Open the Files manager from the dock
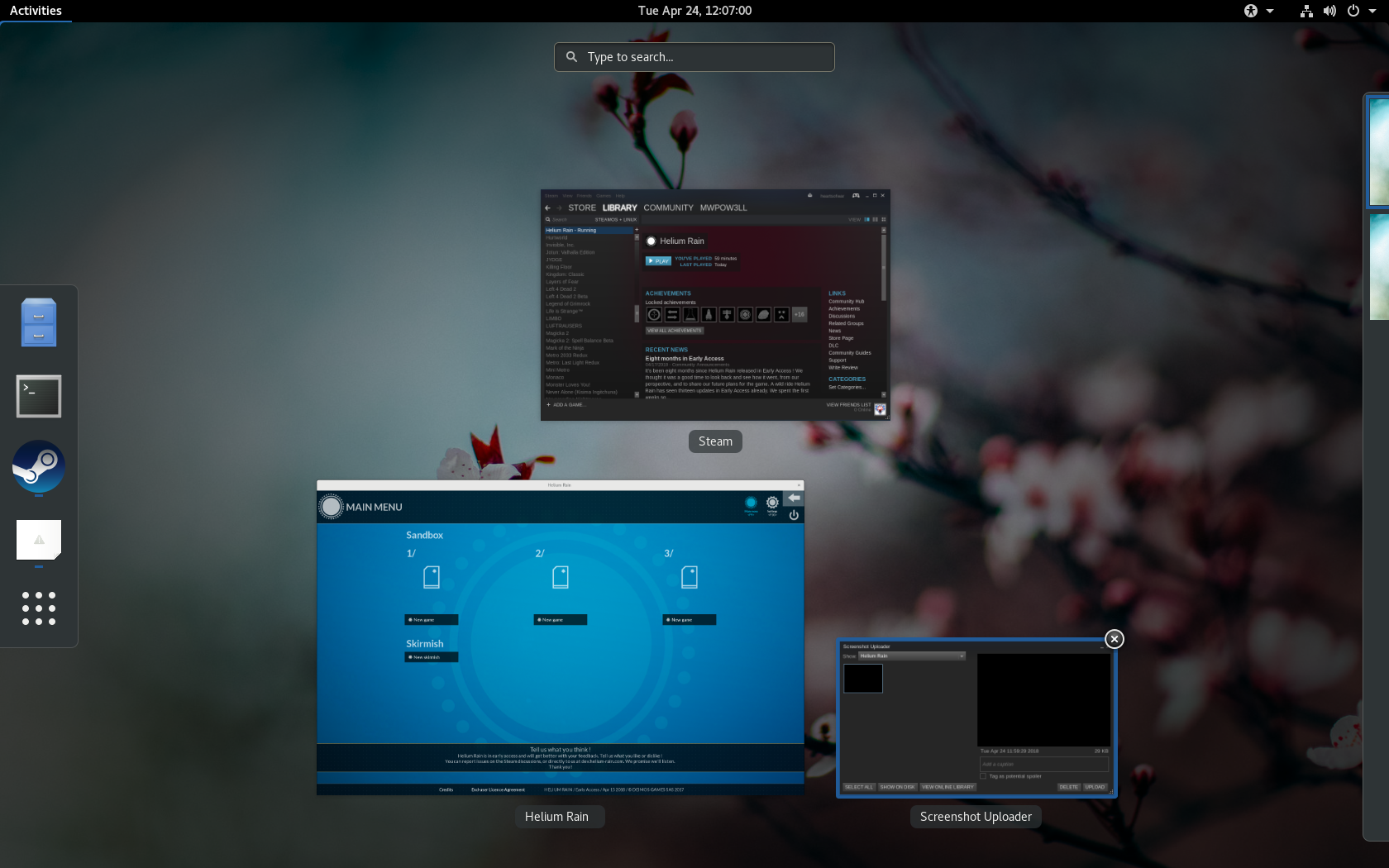 point(39,322)
